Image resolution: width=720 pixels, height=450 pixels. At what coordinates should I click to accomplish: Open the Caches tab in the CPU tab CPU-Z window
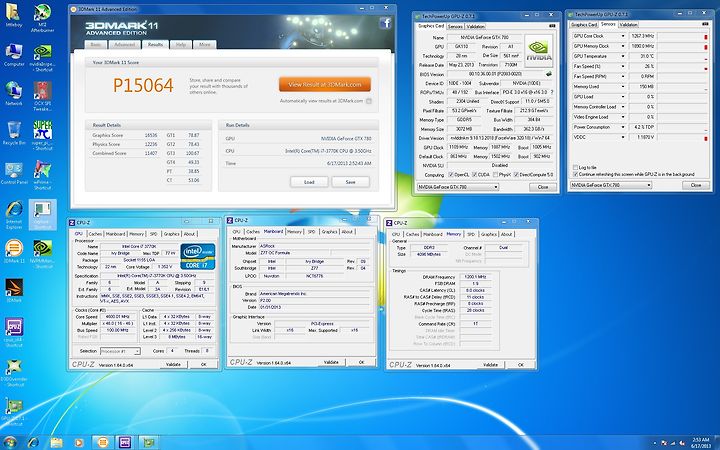click(95, 234)
